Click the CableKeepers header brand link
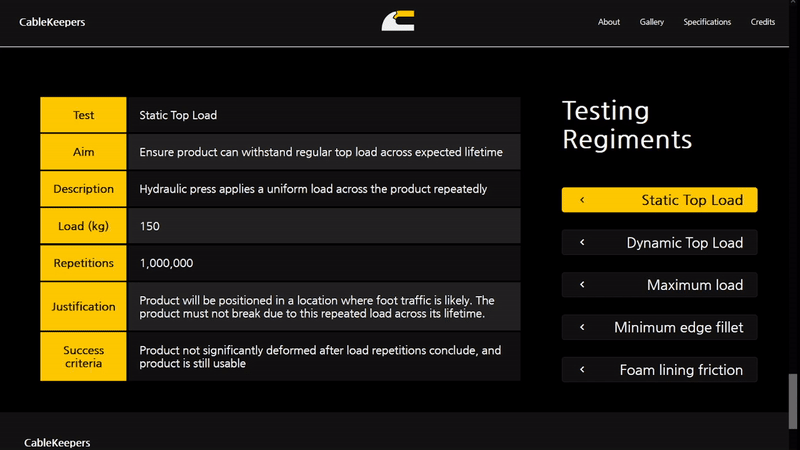The image size is (800, 450). click(52, 22)
